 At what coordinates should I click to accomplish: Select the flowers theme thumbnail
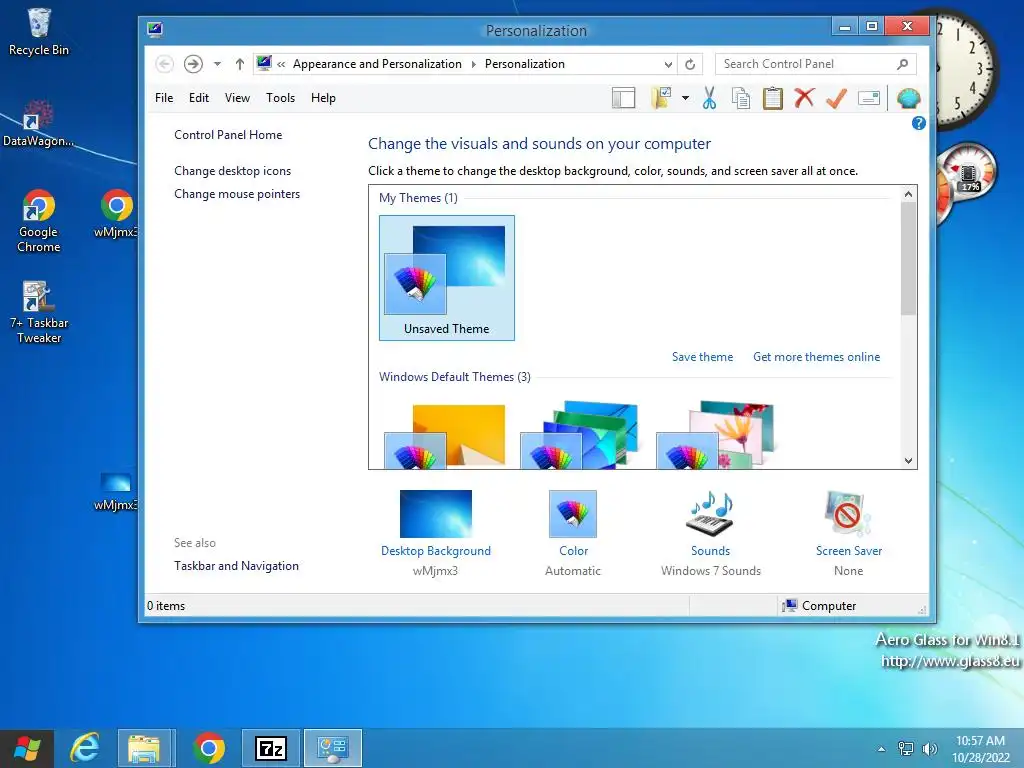pos(716,435)
